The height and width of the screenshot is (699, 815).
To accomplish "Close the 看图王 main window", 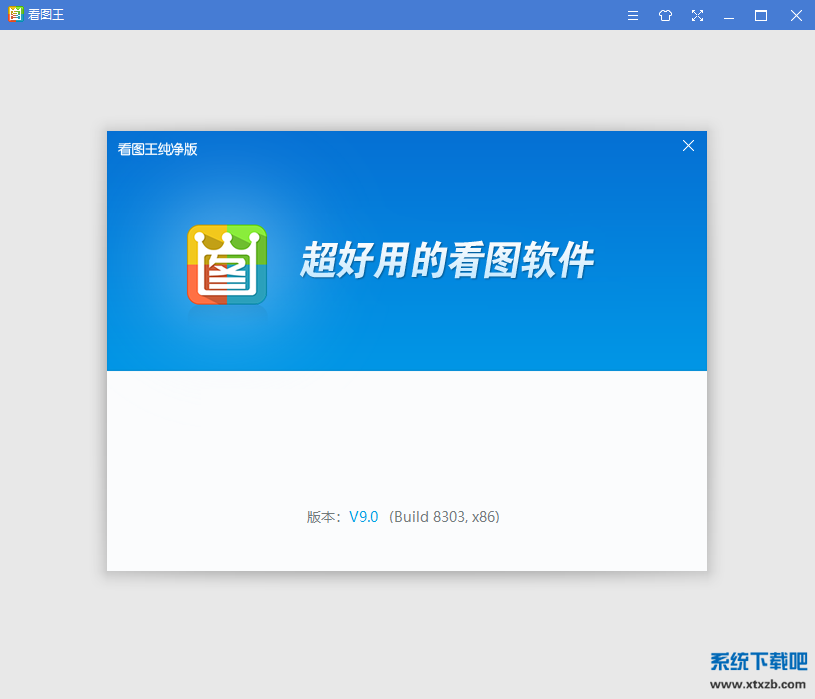I will [796, 15].
